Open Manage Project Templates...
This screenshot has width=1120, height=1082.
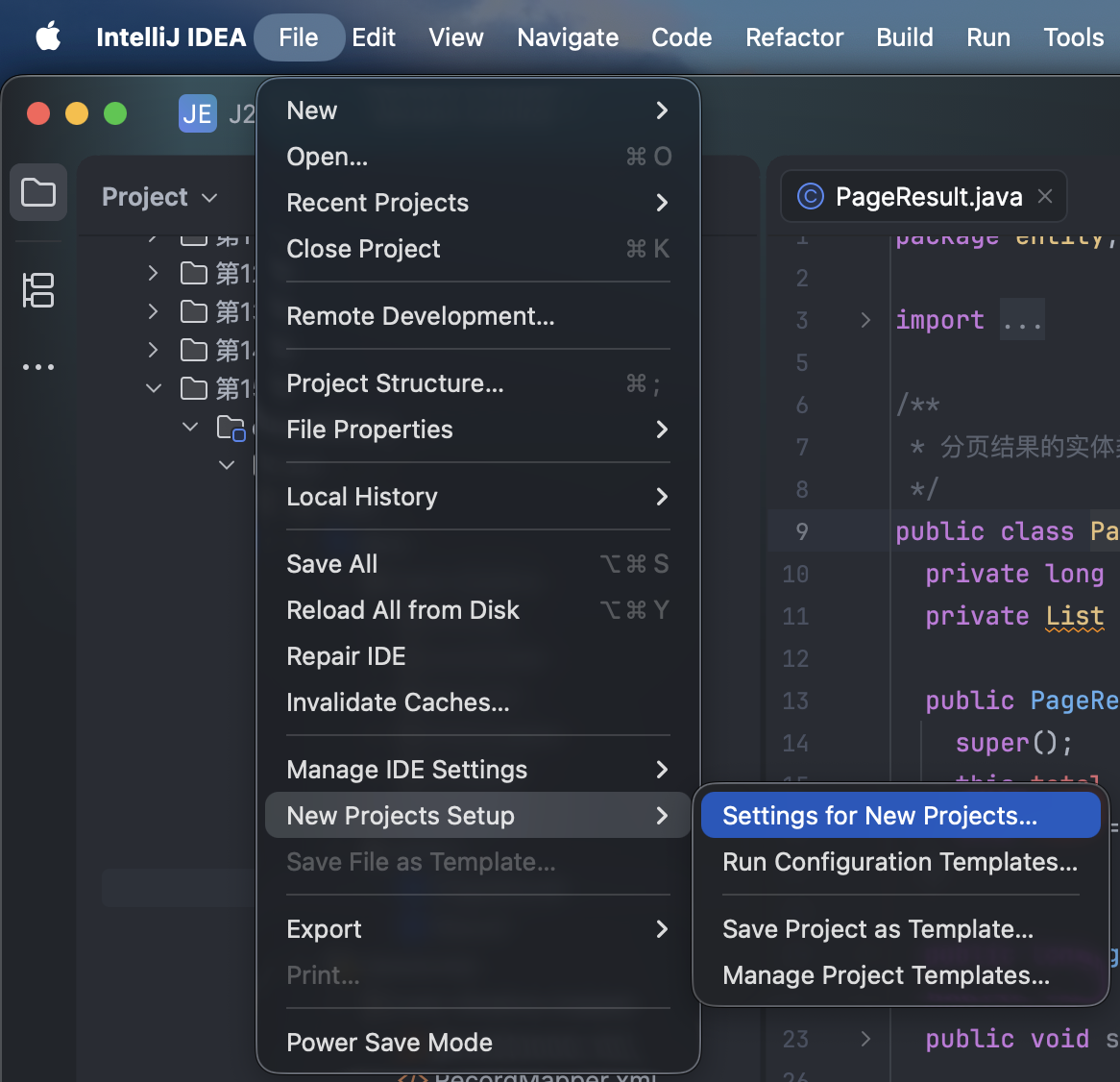pos(886,975)
